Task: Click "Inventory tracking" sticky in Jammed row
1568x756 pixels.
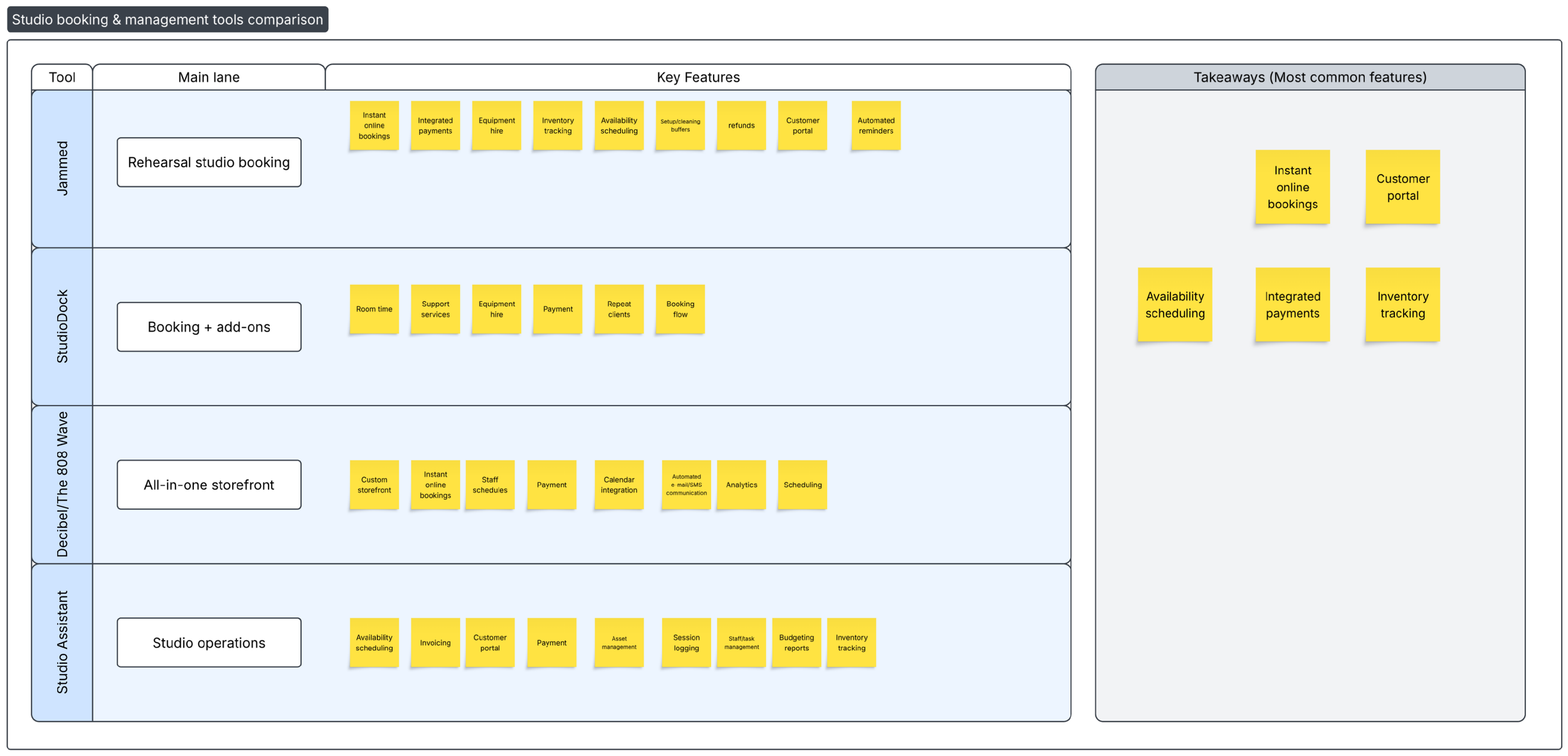Action: [x=558, y=125]
